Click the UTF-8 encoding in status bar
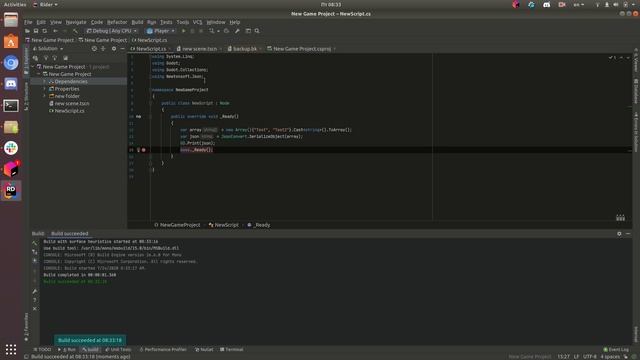 [590, 356]
